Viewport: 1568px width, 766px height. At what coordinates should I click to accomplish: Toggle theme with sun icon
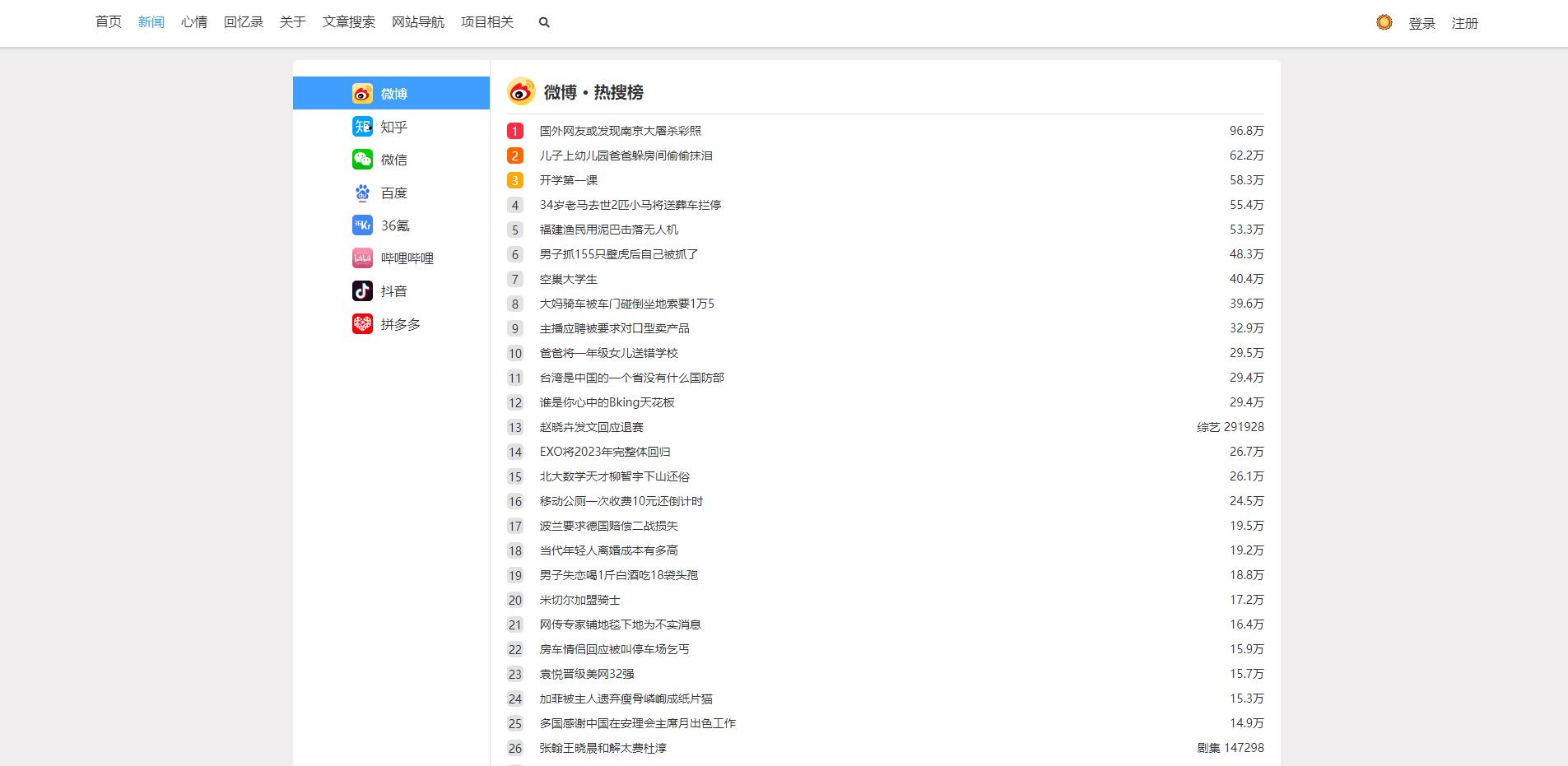pyautogui.click(x=1384, y=22)
